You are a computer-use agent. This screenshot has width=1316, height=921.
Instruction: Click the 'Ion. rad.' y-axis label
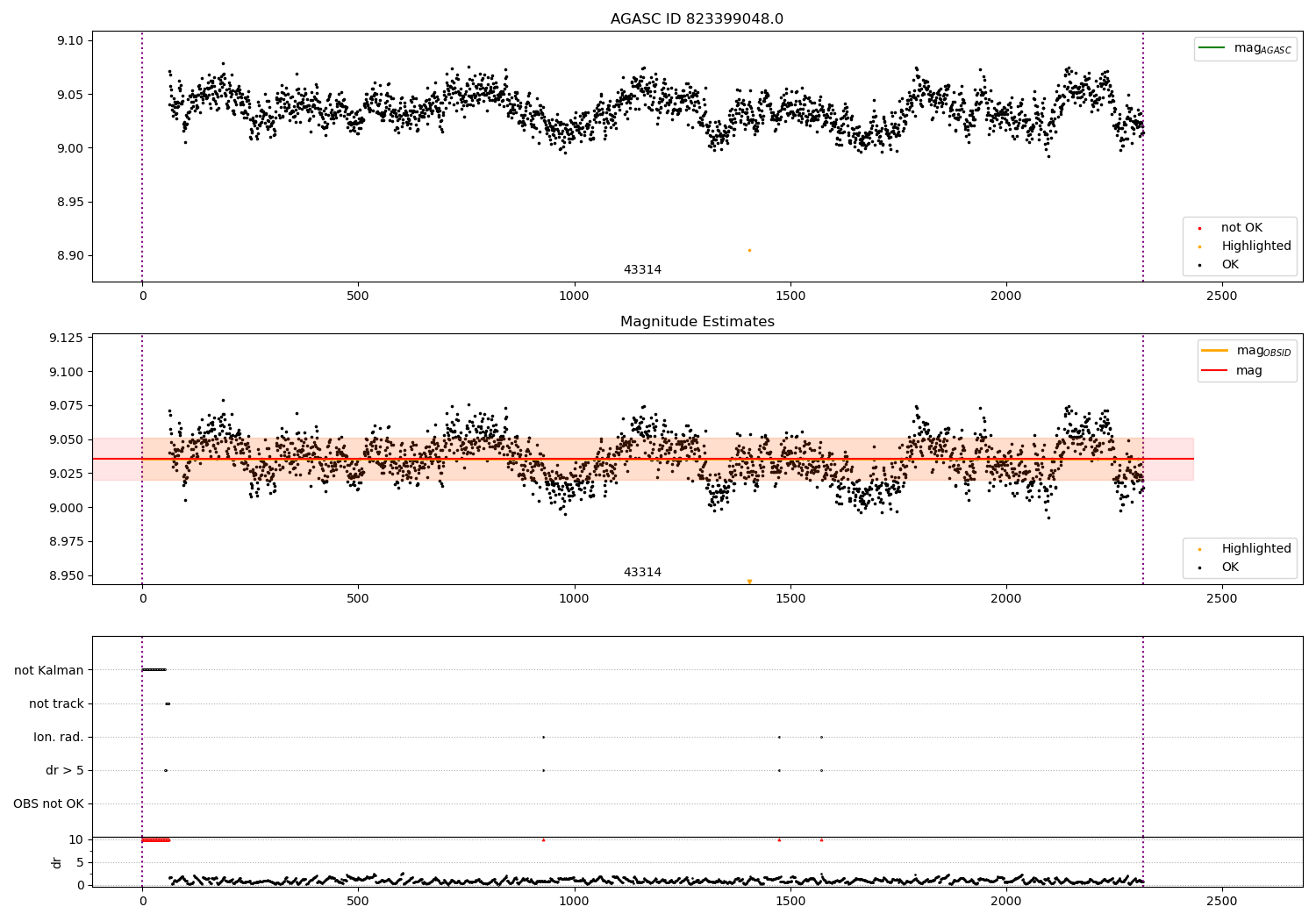tap(59, 738)
